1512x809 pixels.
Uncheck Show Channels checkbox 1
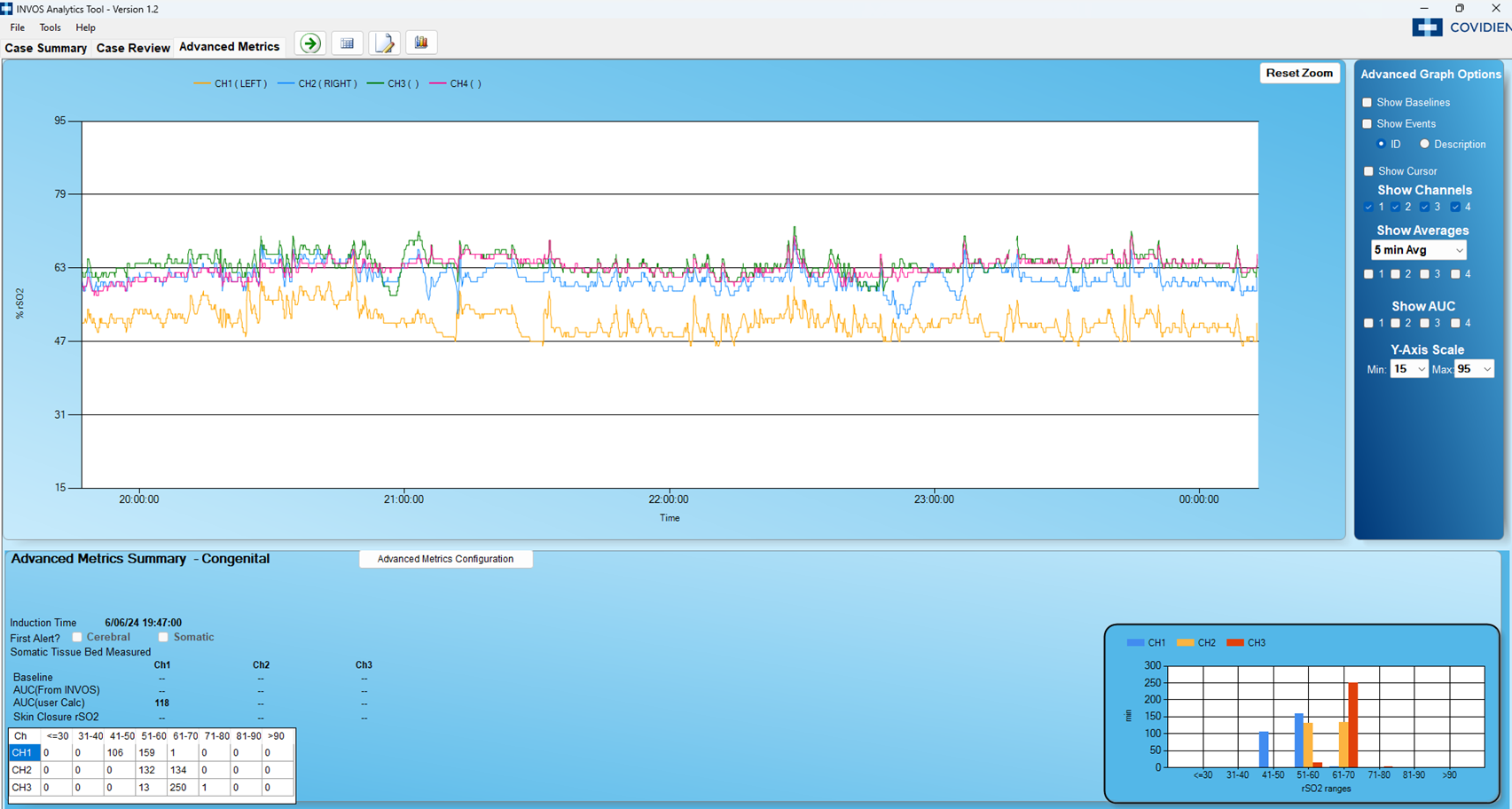1368,208
